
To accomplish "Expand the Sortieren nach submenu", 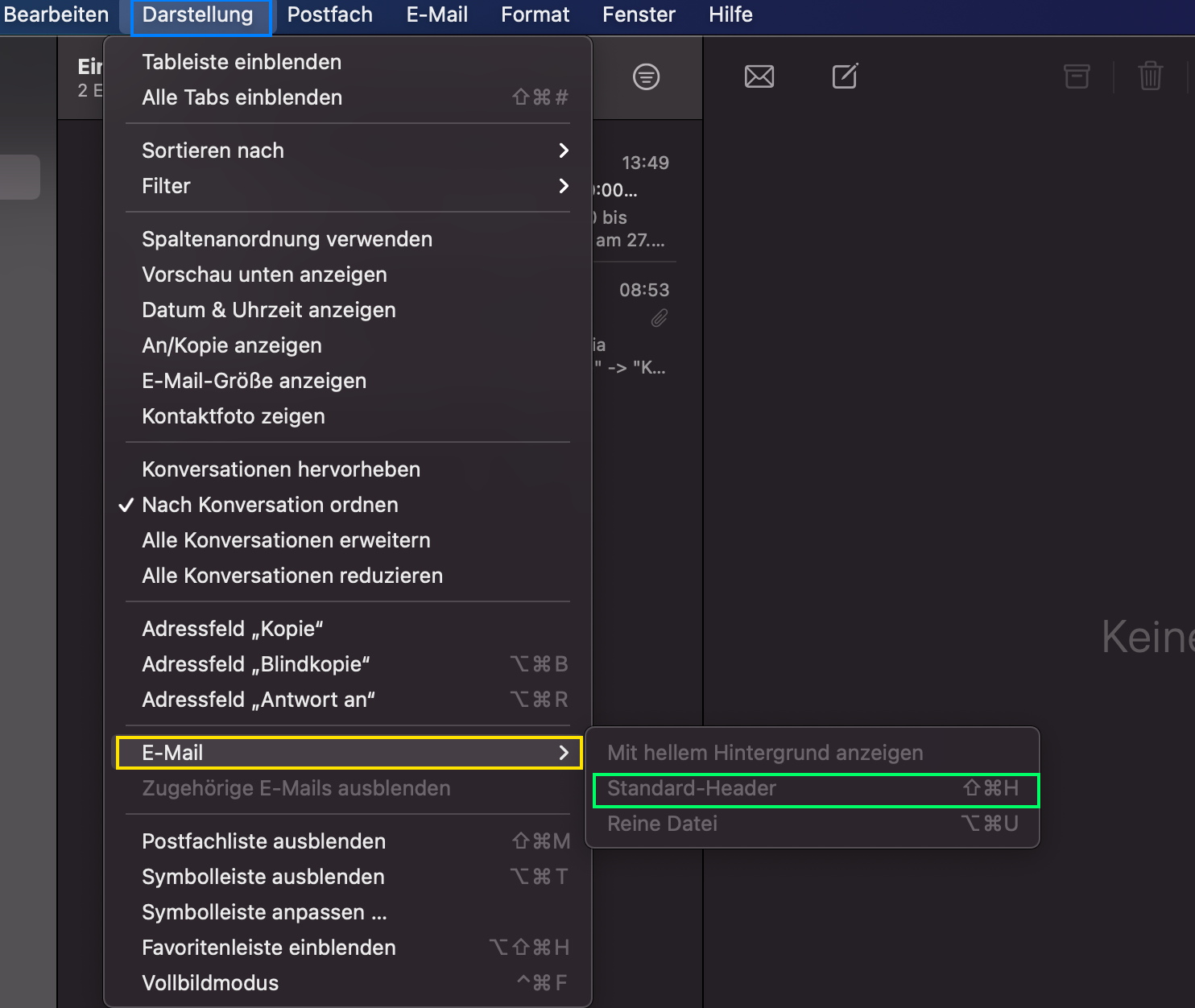I will [348, 151].
